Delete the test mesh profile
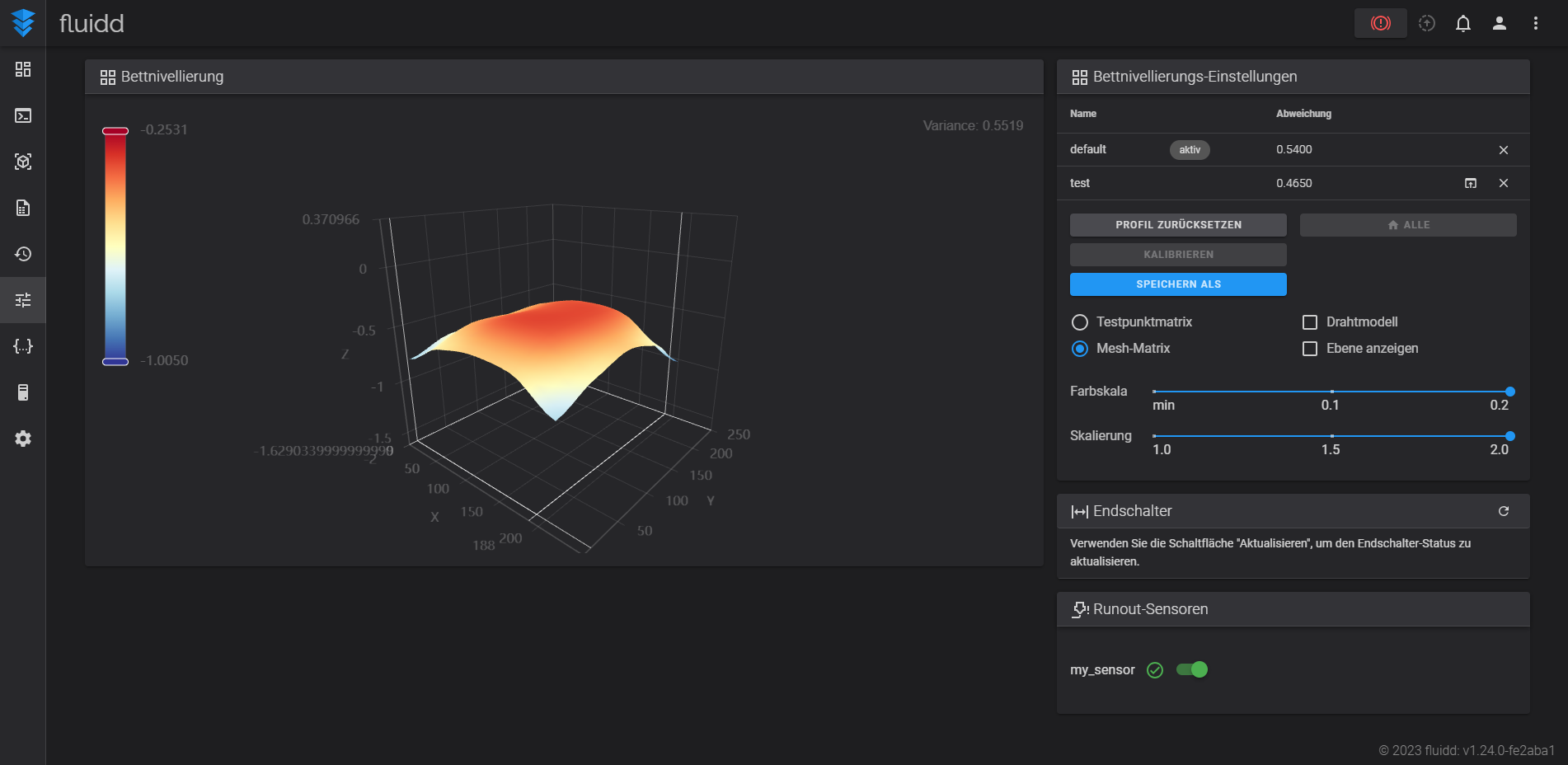The height and width of the screenshot is (765, 1568). [1504, 183]
